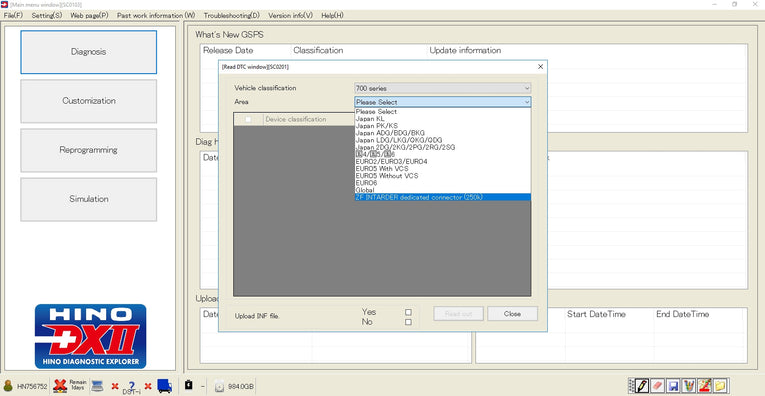765x396 pixels.
Task: Open the Web page(P) menu
Action: click(x=89, y=15)
